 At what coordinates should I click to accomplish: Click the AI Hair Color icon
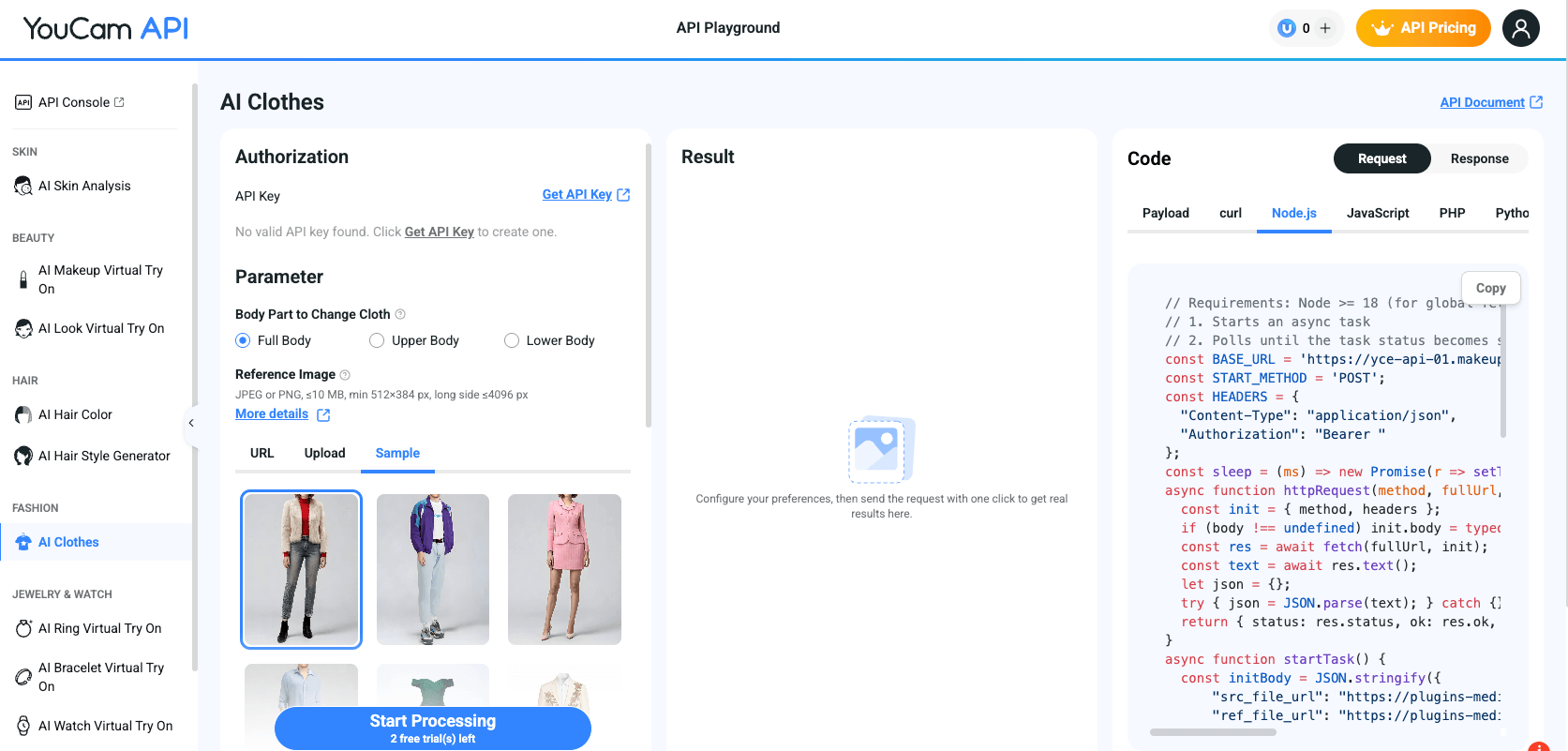point(23,414)
